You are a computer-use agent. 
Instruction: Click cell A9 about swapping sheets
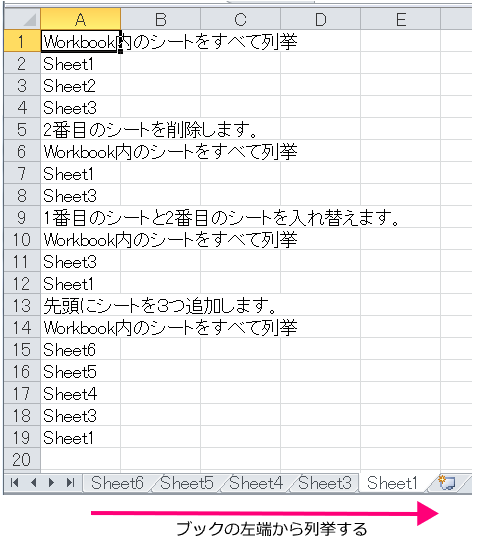point(80,217)
